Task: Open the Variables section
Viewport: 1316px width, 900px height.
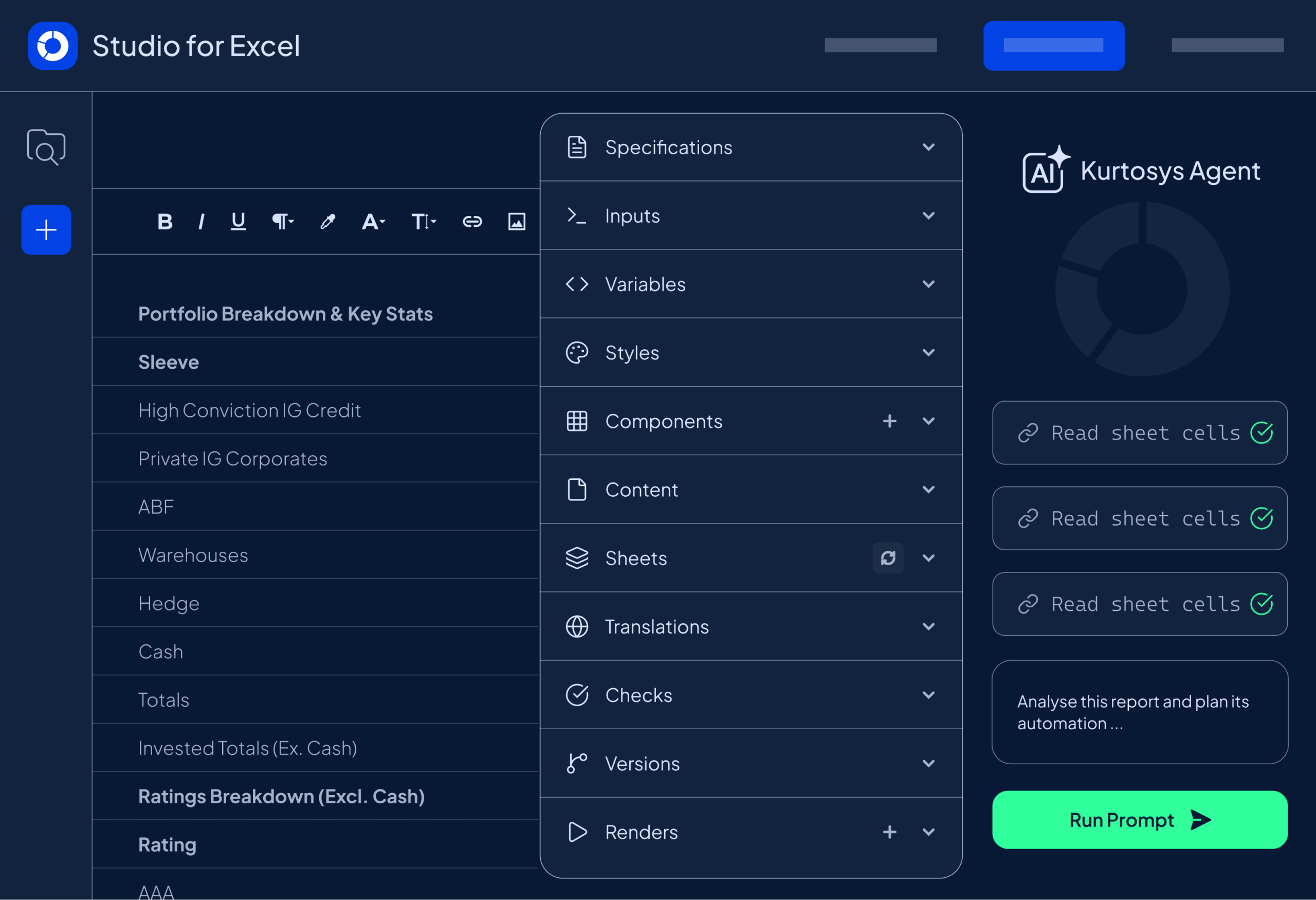Action: (751, 284)
